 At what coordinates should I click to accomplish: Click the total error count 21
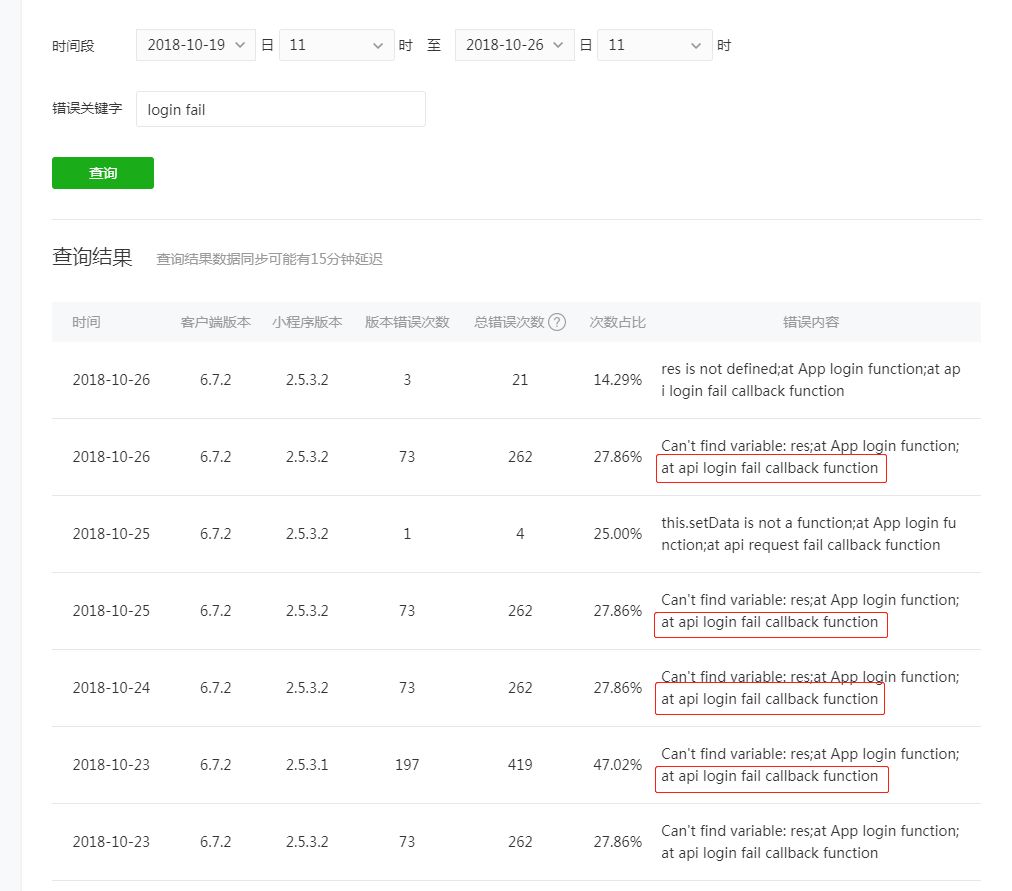520,380
